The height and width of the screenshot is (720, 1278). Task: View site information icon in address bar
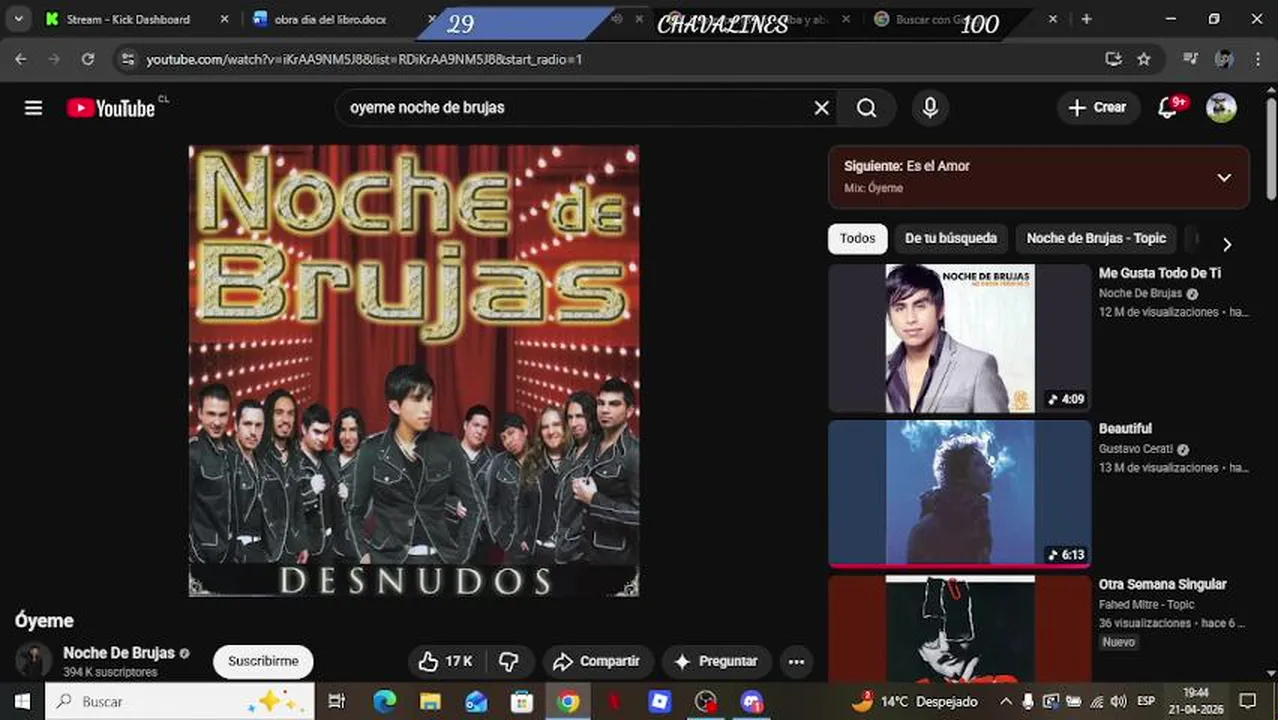pyautogui.click(x=127, y=59)
